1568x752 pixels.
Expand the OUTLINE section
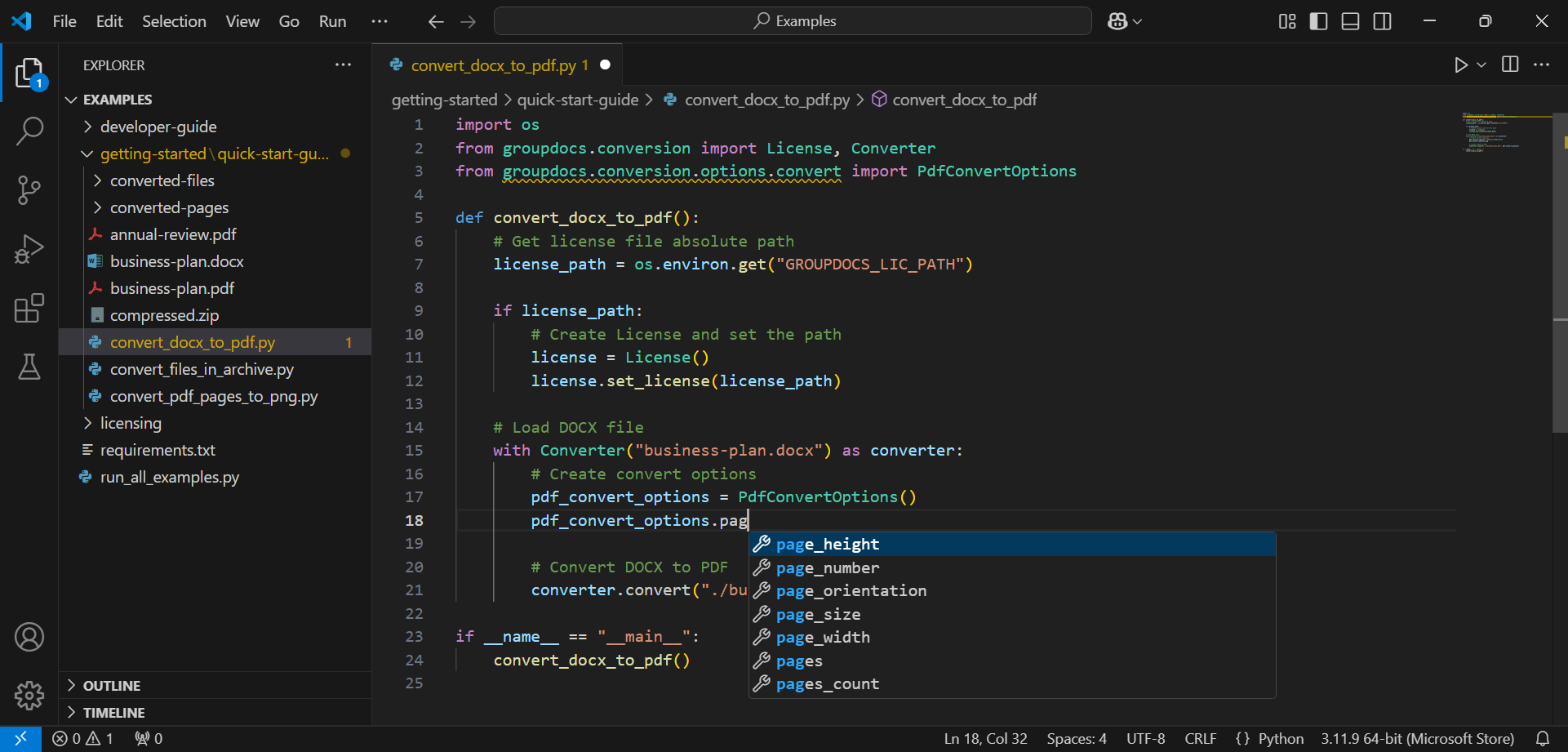click(x=215, y=685)
